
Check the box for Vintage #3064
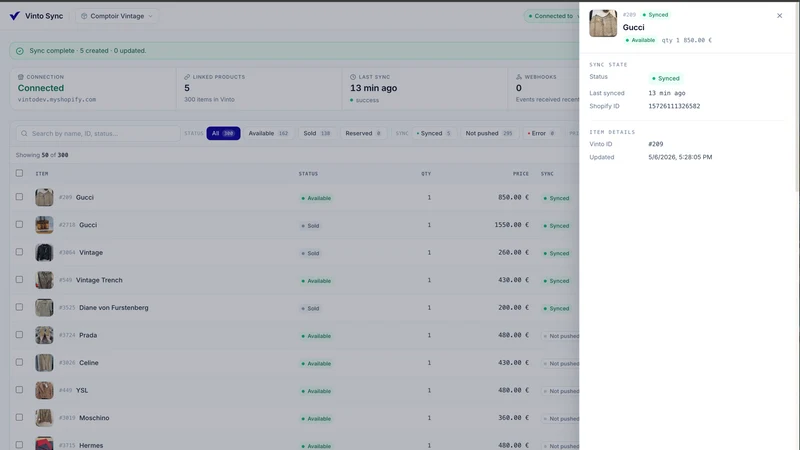pyautogui.click(x=19, y=252)
